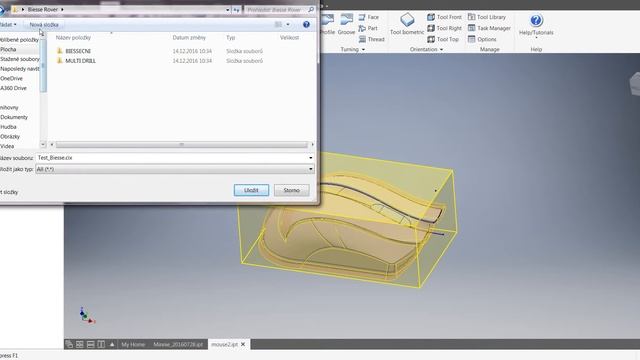Select Dokumenty library
Viewport: 640px width, 360px height.
(14, 117)
